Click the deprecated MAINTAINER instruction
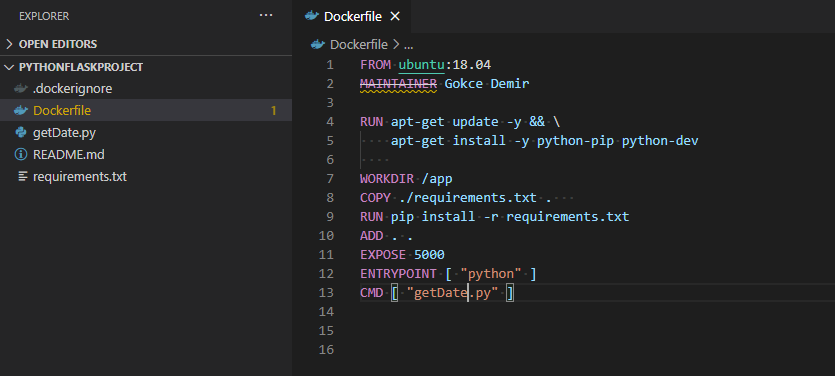The height and width of the screenshot is (376, 835). point(398,84)
